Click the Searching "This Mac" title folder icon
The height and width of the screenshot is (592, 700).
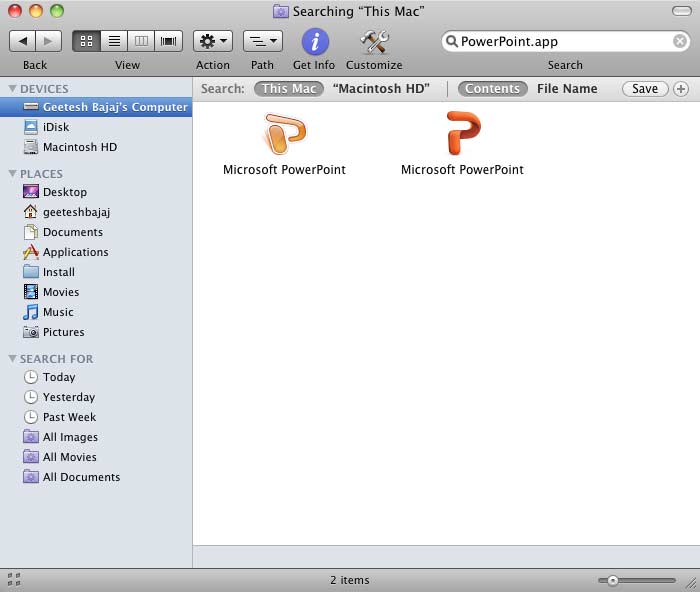[280, 11]
